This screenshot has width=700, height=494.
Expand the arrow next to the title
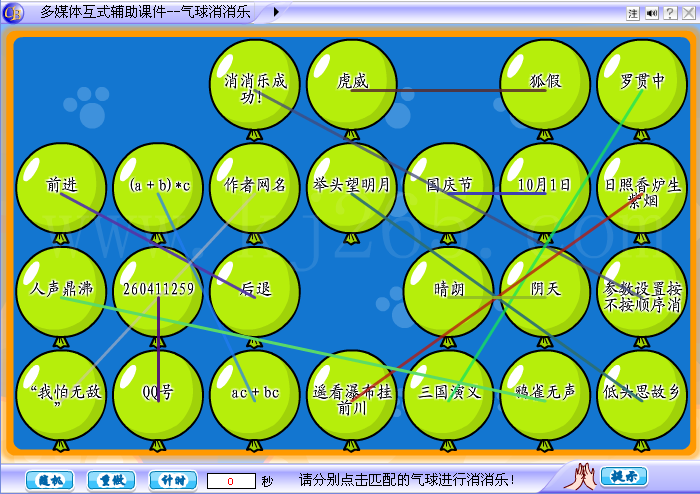tap(276, 13)
